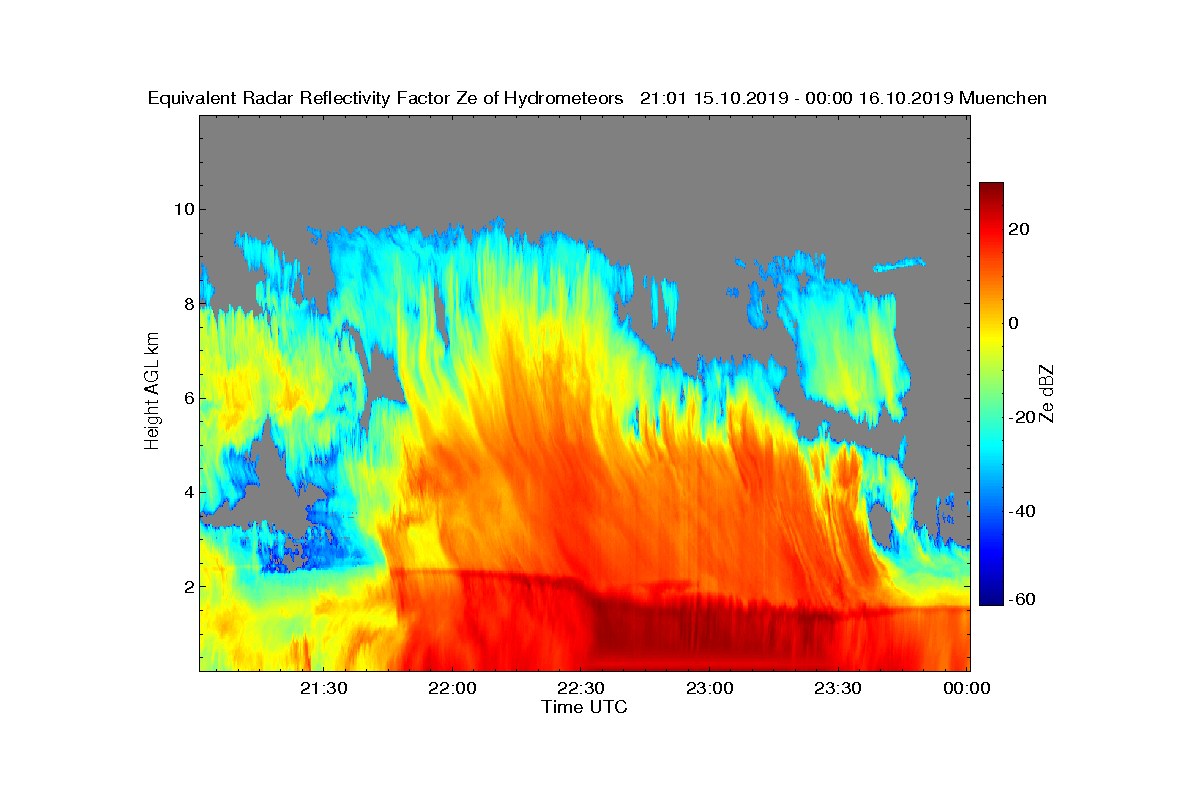This screenshot has width=1200, height=800.
Task: Click the colorbar value 0
Action: 1014,323
